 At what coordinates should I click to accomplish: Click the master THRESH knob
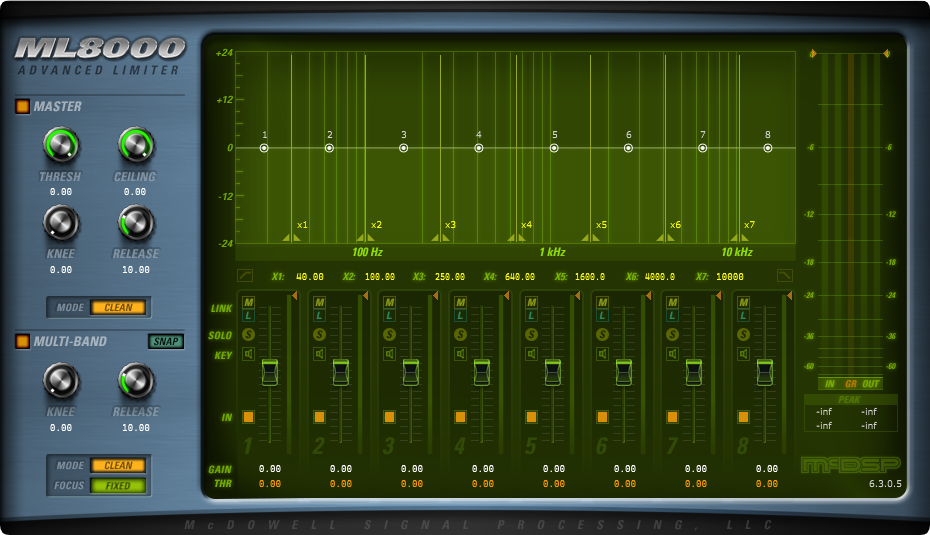(x=61, y=145)
